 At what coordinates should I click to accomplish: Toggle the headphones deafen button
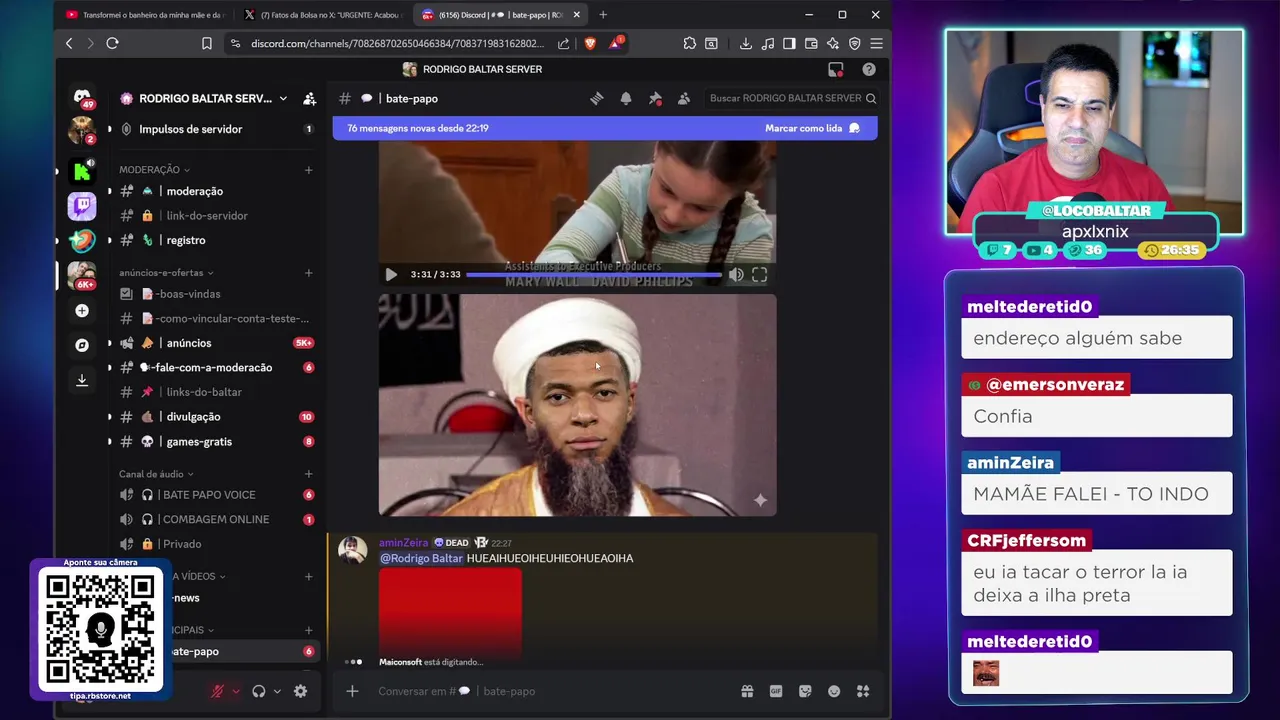point(259,691)
